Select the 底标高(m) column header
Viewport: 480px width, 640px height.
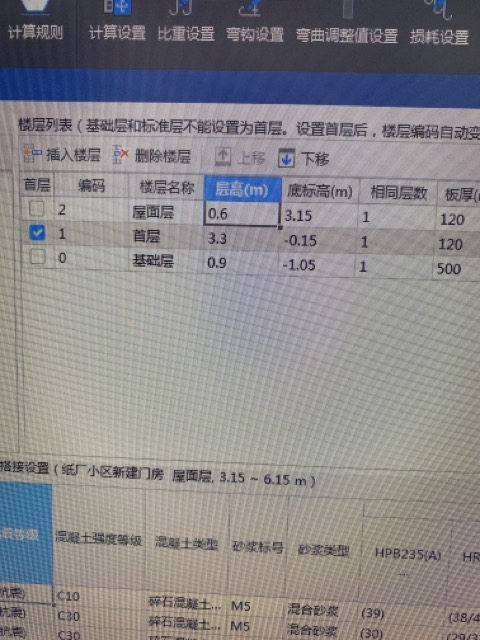click(x=320, y=191)
